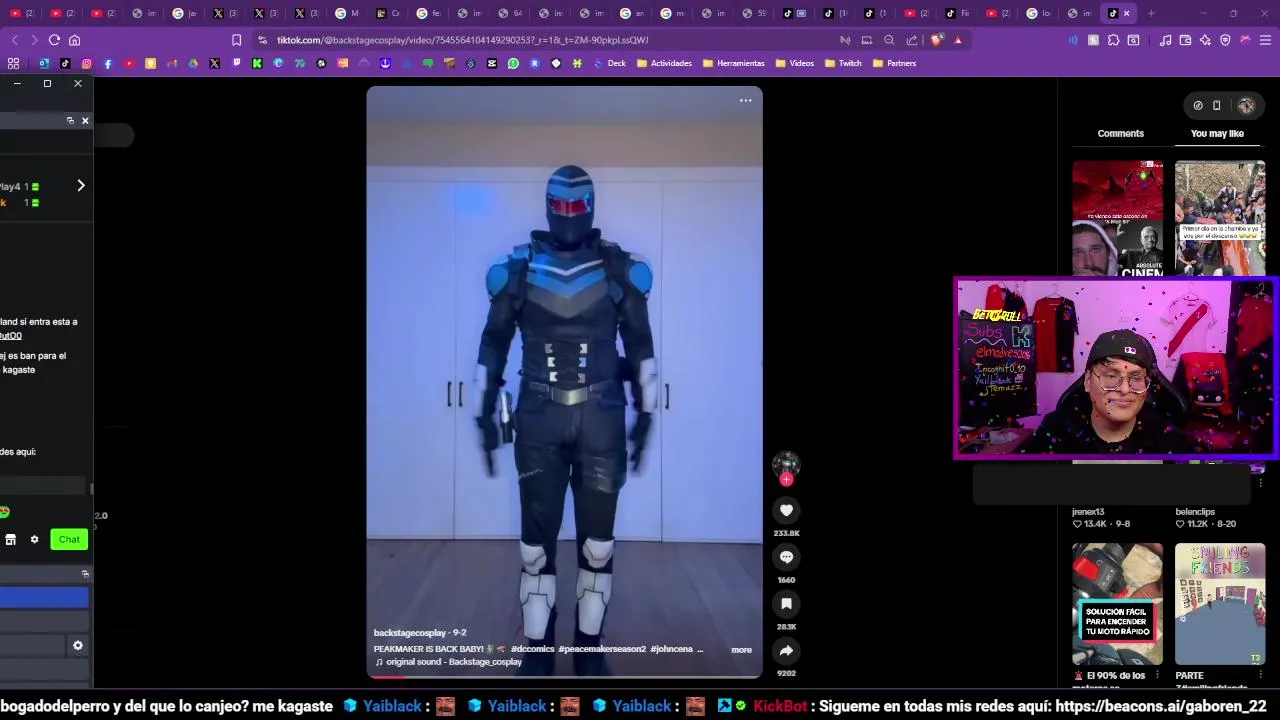Image resolution: width=1280 pixels, height=720 pixels.
Task: Open the Smiling Friends video thumbnail
Action: [x=1220, y=604]
